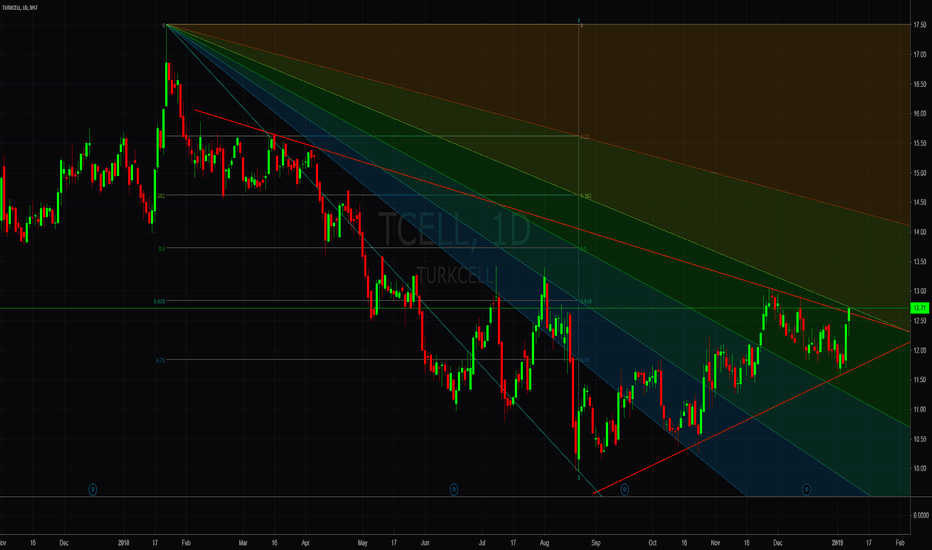Click the 0.25 Fibonacci level label

coord(585,137)
